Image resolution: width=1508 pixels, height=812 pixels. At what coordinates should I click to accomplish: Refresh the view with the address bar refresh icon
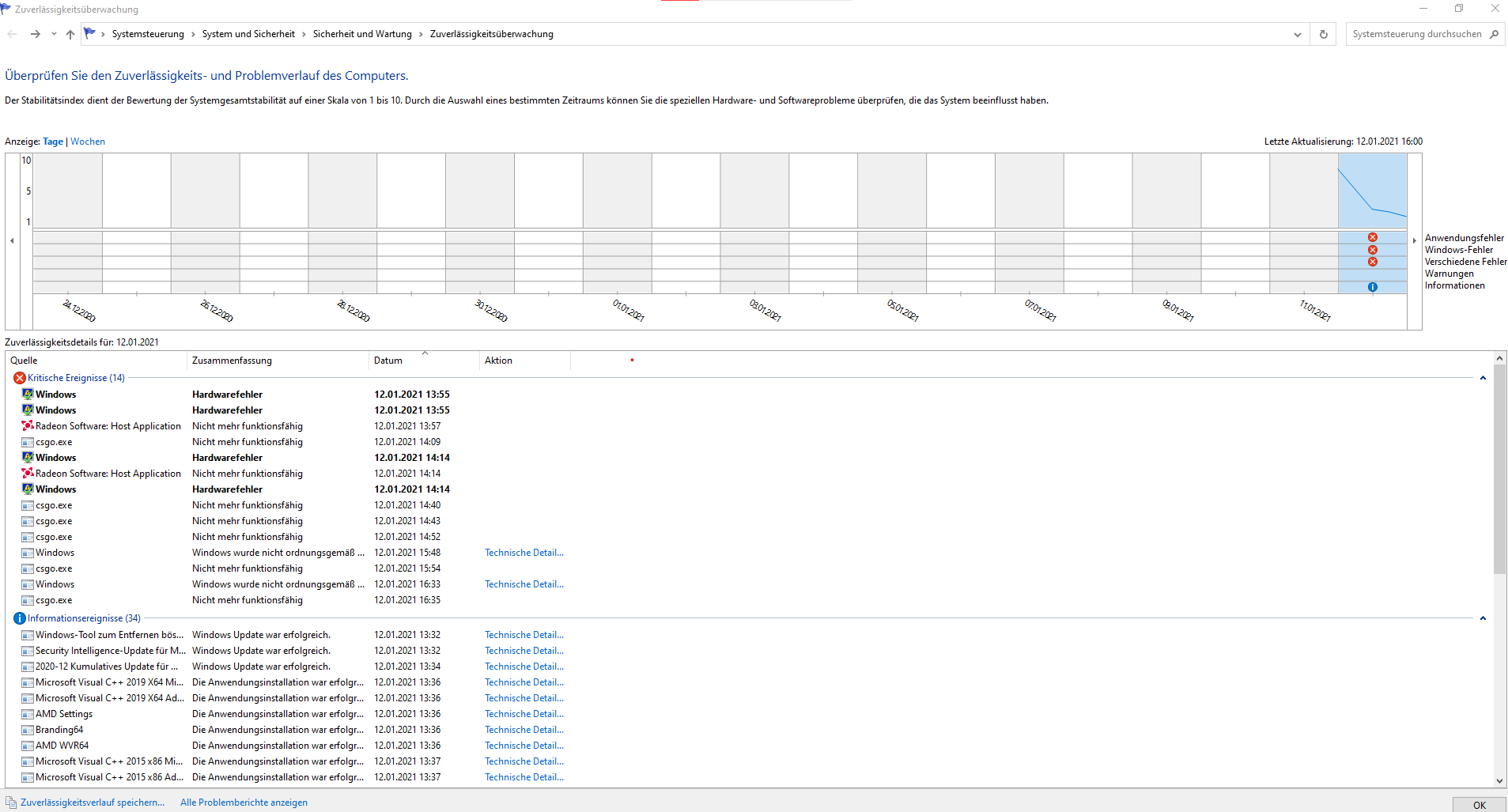click(x=1322, y=34)
